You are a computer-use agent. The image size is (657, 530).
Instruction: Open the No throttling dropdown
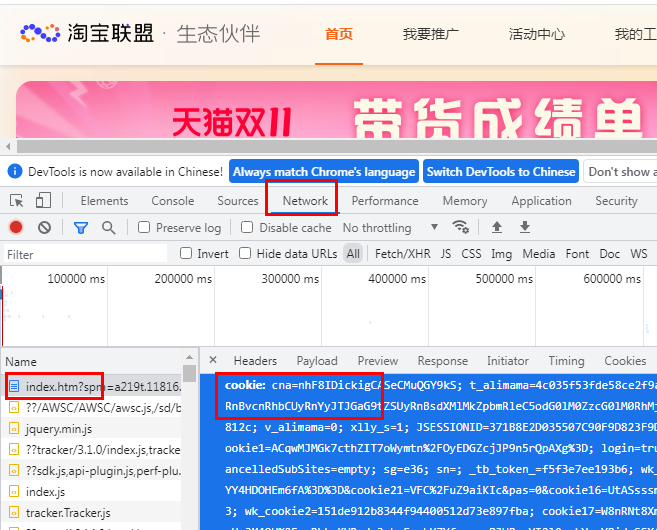coord(390,228)
